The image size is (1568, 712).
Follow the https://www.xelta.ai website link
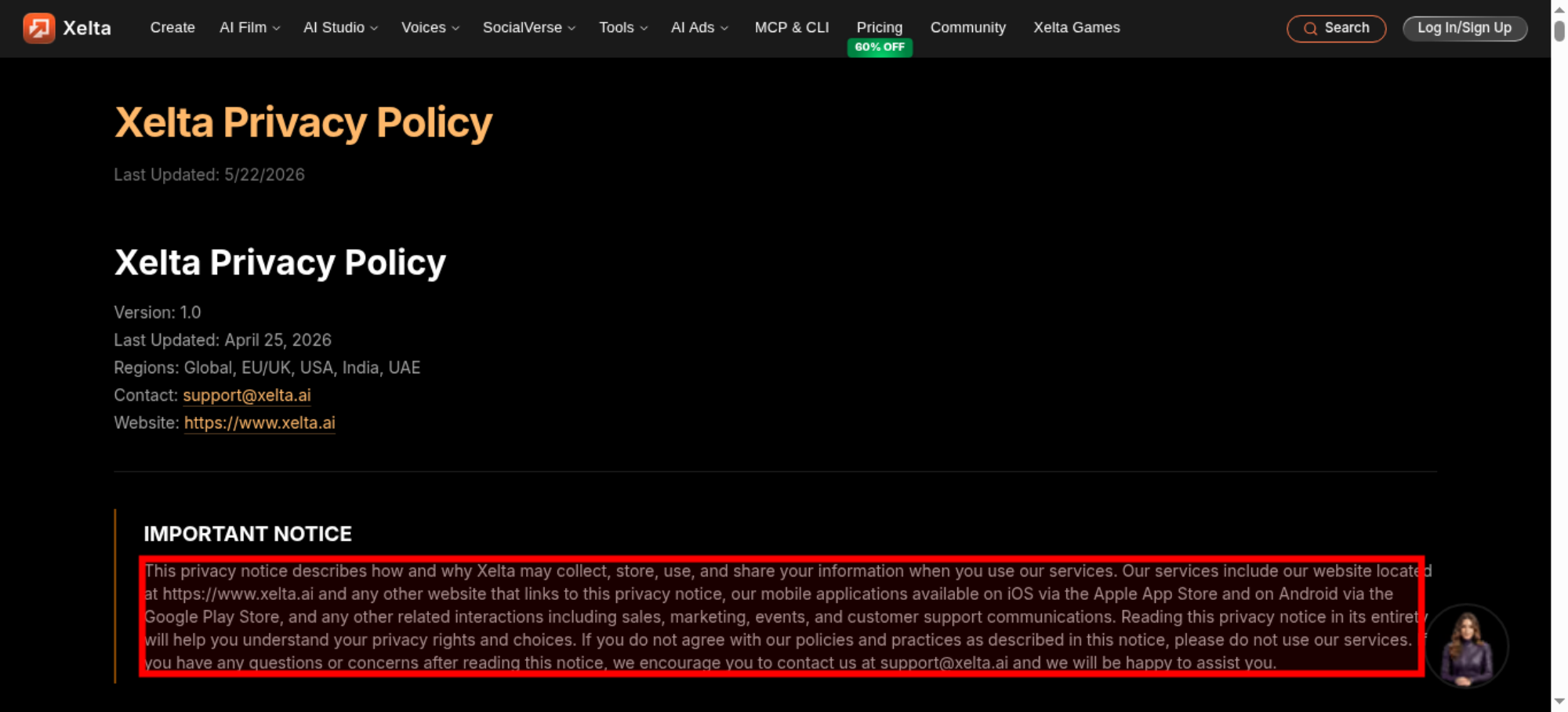260,423
